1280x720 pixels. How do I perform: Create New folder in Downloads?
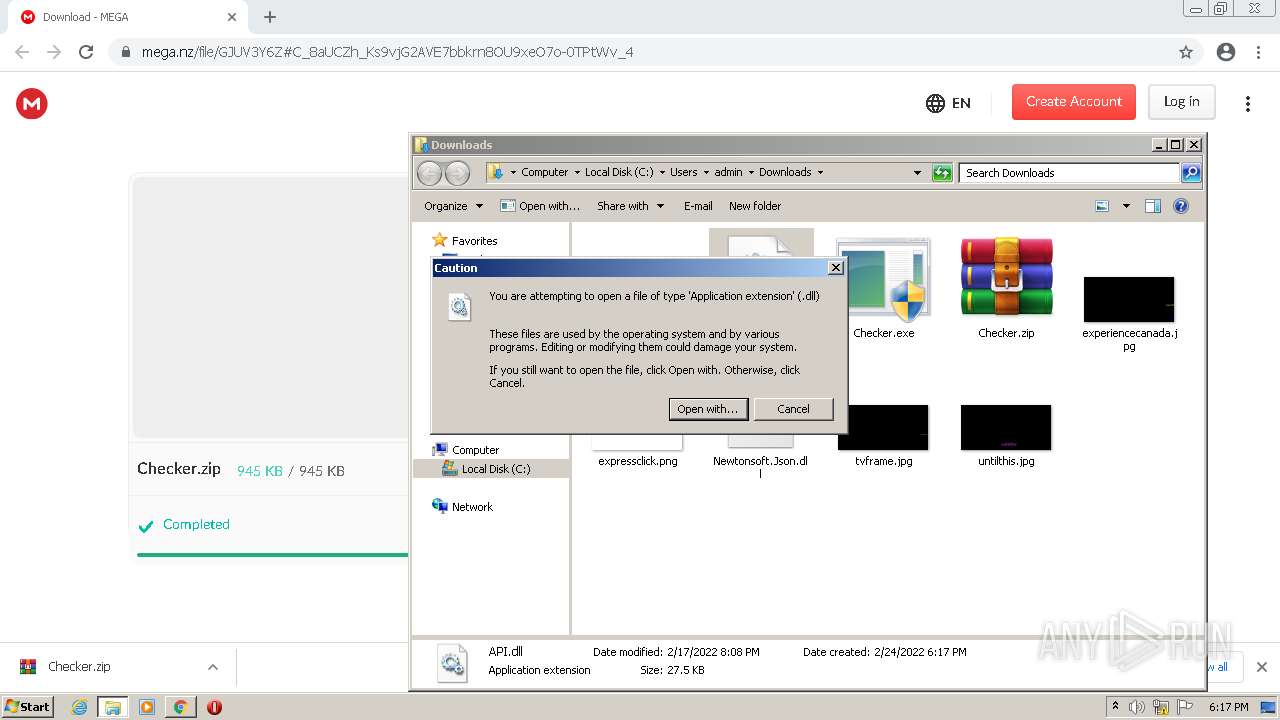coord(755,206)
